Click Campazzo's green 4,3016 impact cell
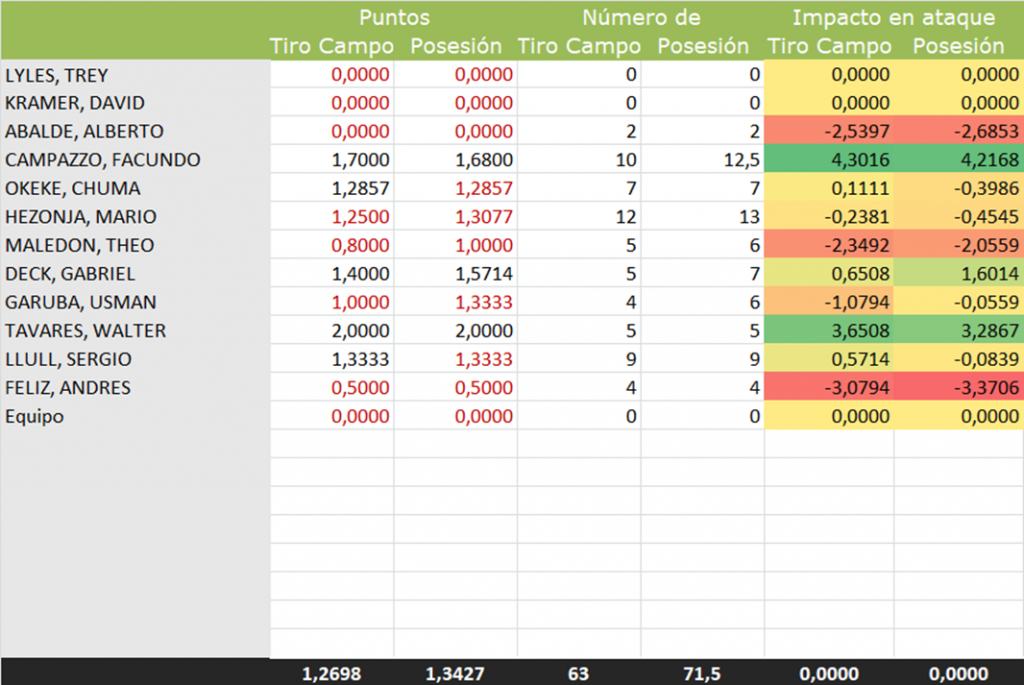1024x685 pixels. click(829, 160)
